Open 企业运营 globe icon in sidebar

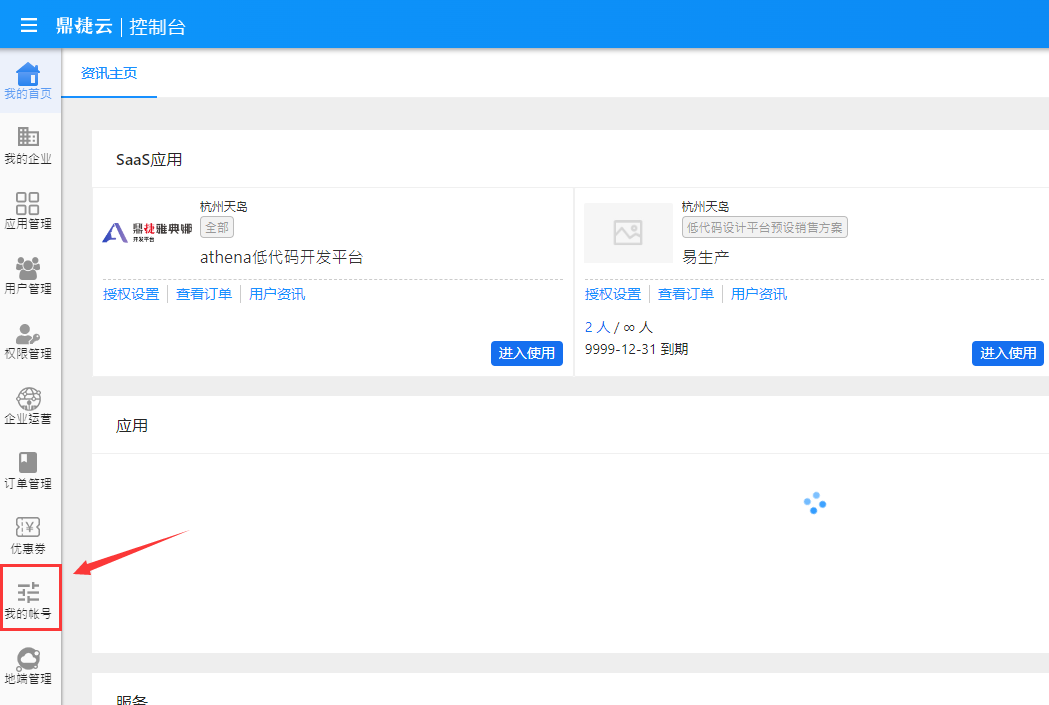click(x=28, y=398)
